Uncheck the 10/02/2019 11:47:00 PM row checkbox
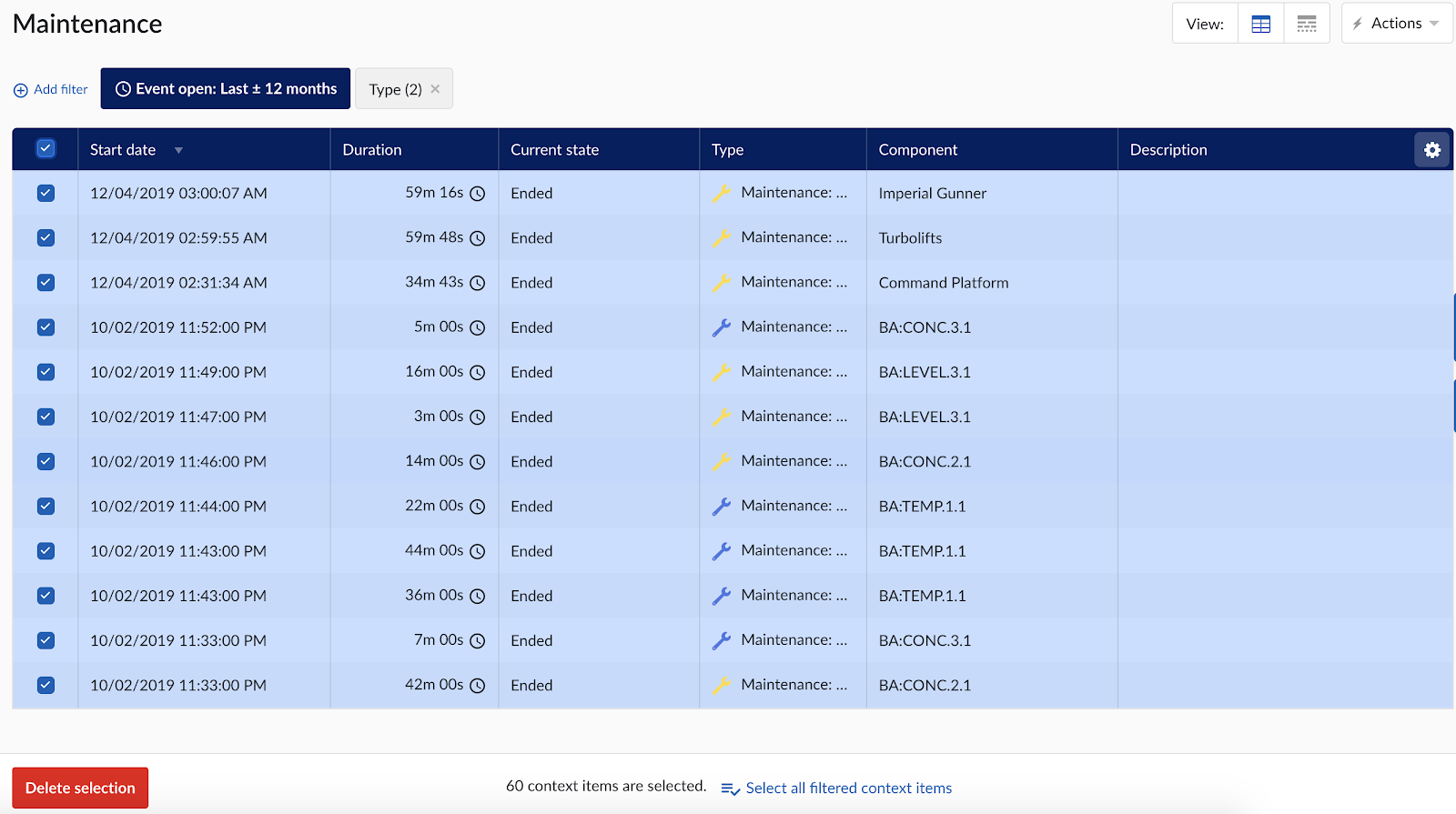Screen dimensions: 1456x814 (45, 417)
